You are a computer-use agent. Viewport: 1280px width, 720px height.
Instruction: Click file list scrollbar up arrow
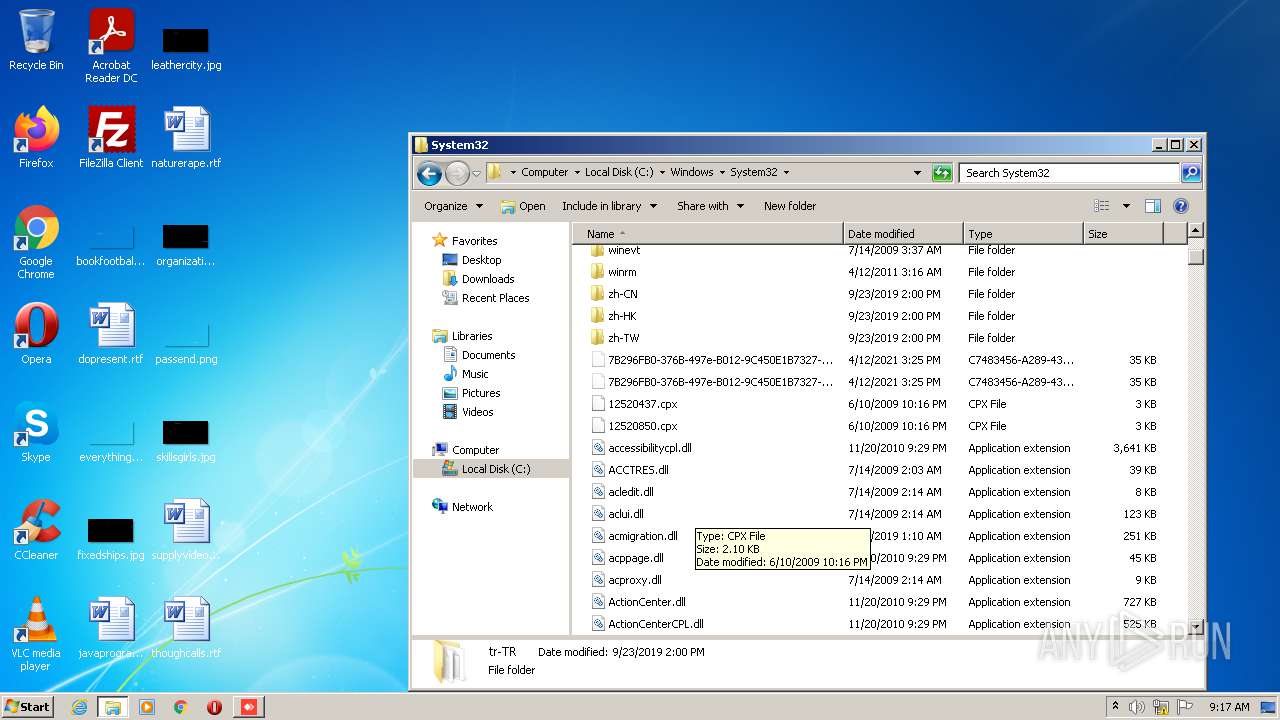[1195, 232]
